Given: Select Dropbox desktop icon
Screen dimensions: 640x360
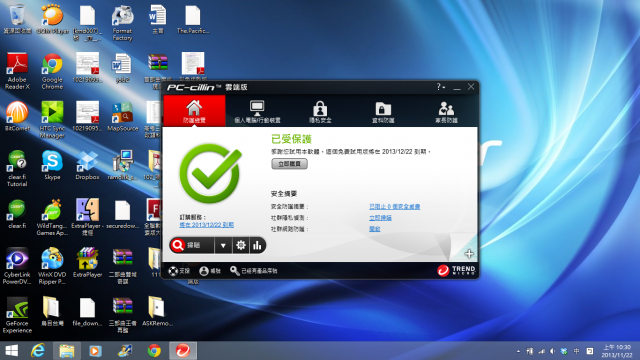Looking at the screenshot, I should point(87,165).
